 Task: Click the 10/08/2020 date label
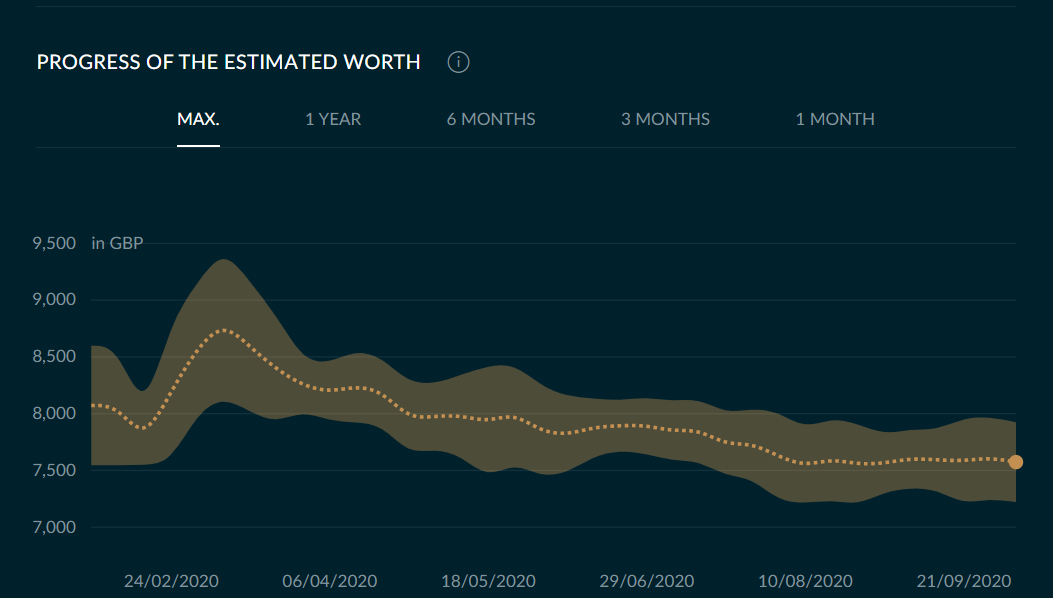point(805,581)
